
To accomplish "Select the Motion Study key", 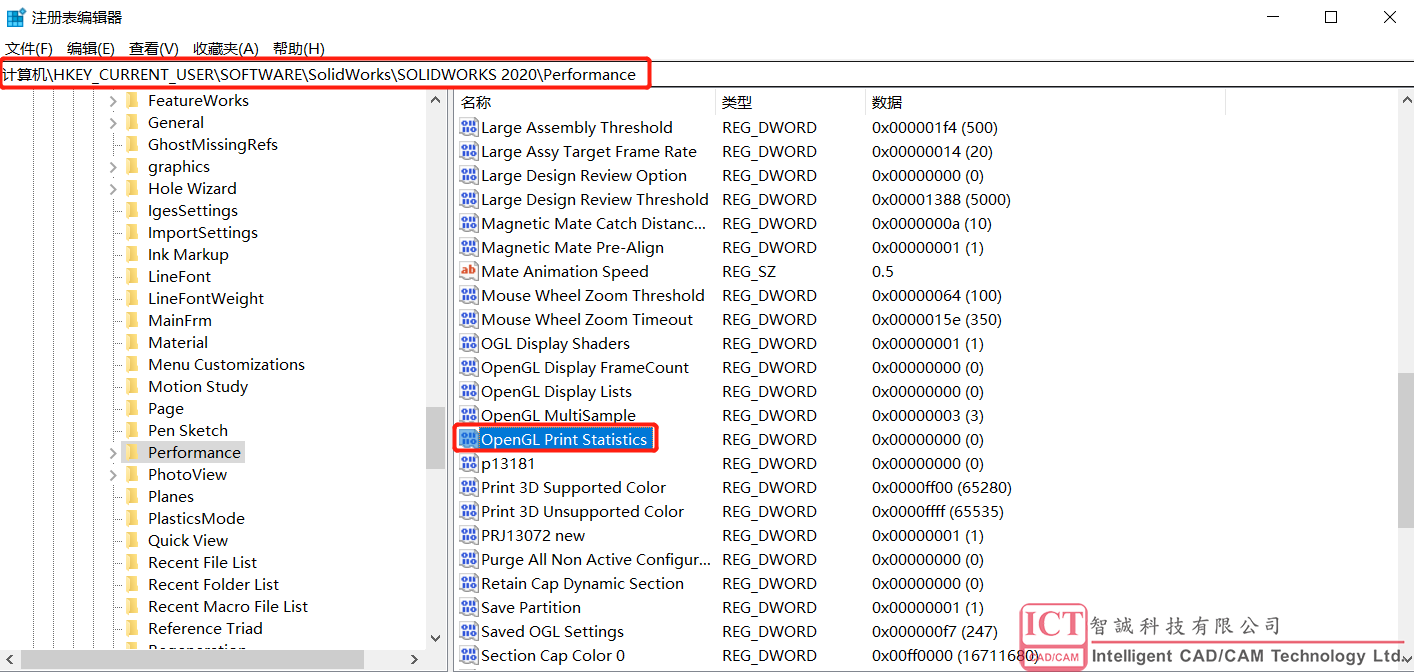I will click(198, 387).
